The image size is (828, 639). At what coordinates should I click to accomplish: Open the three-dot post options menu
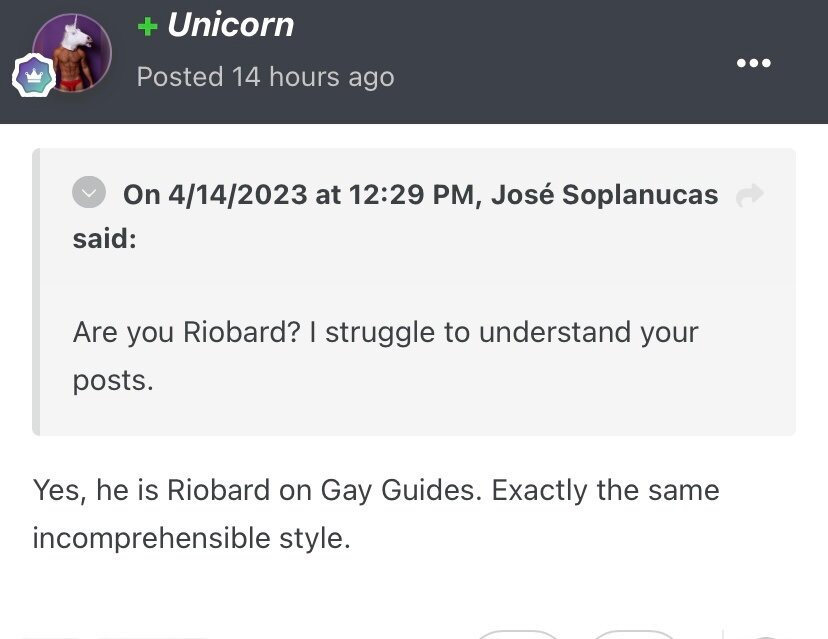point(754,63)
